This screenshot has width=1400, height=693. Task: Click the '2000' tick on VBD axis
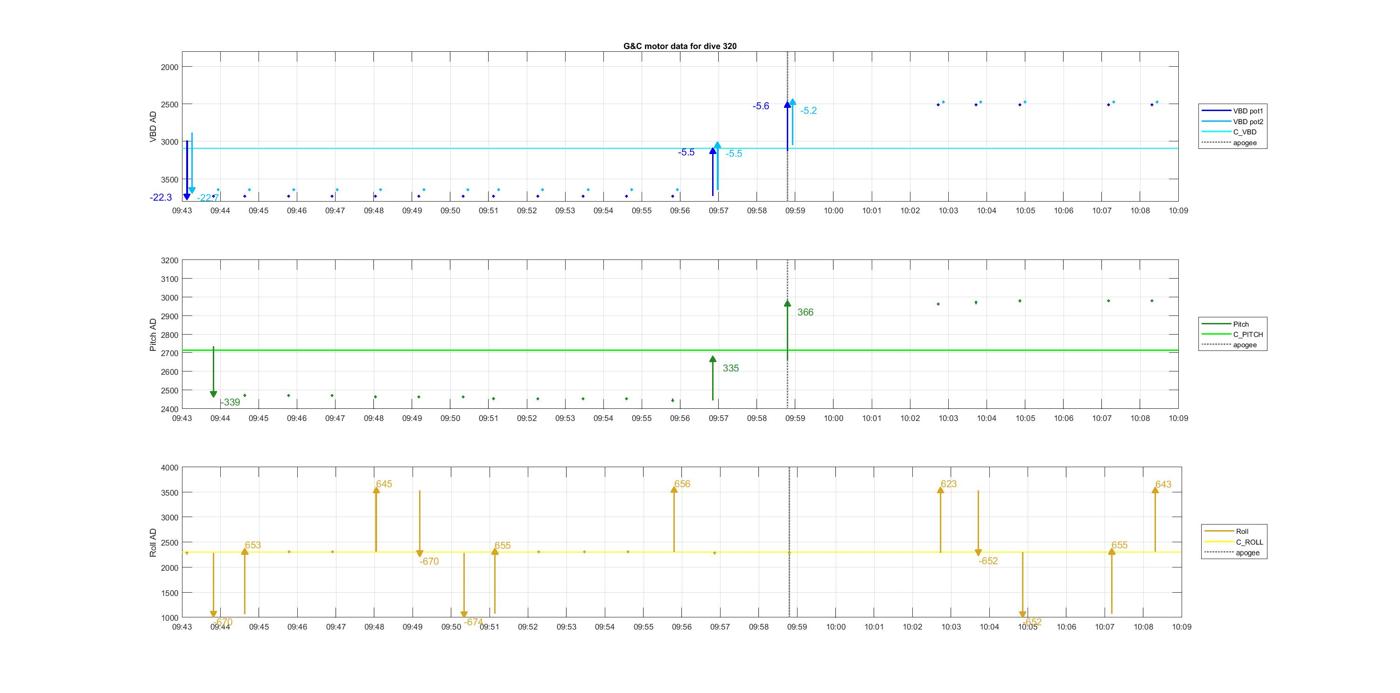169,67
